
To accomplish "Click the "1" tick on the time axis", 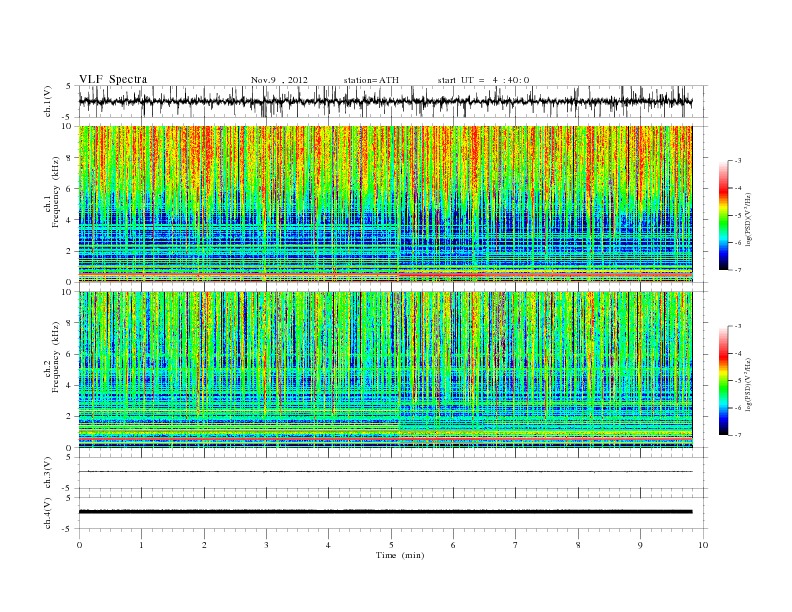I will (141, 545).
